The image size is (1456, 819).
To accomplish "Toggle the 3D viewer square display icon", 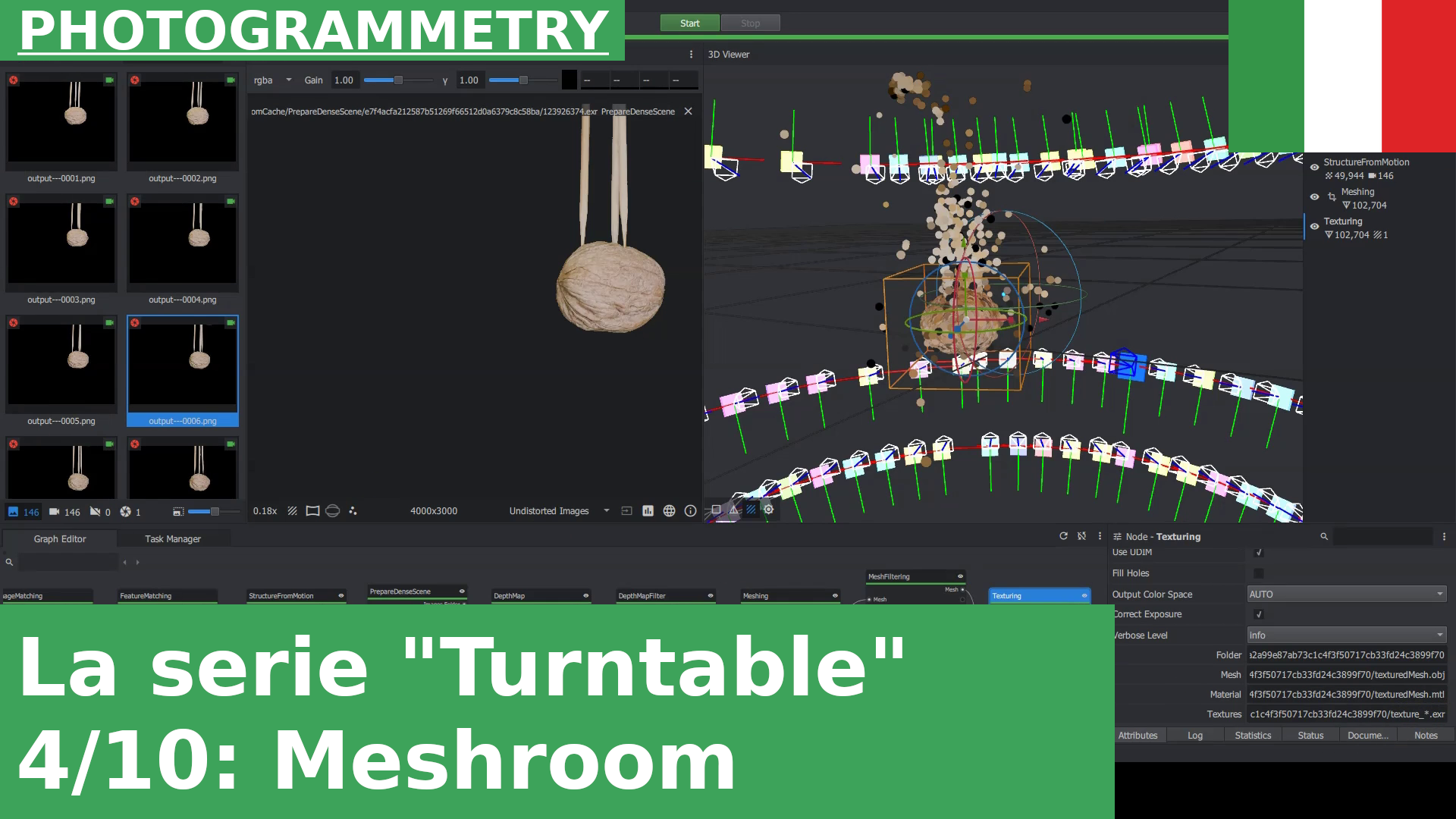I will tap(716, 510).
